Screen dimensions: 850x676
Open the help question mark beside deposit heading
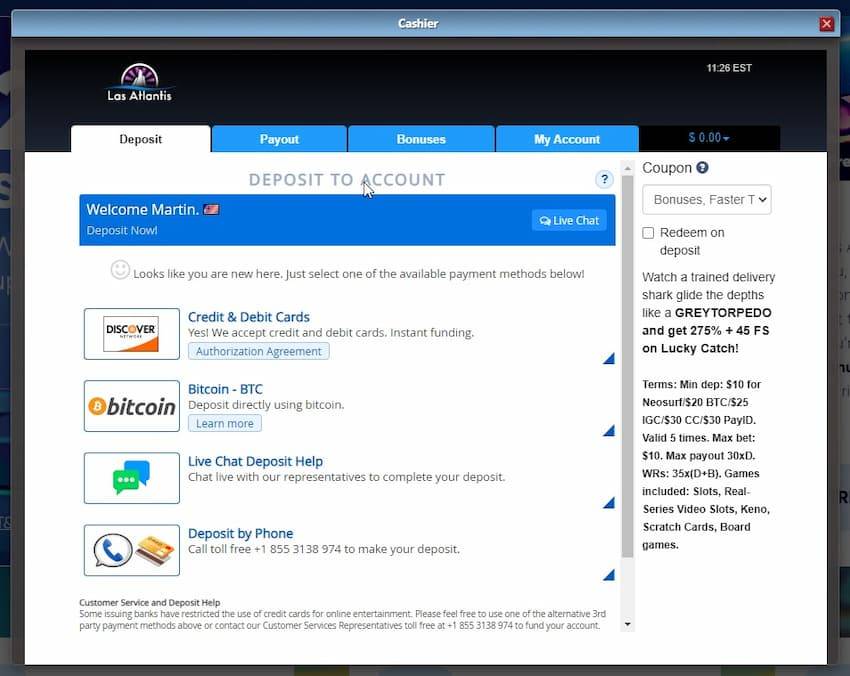[604, 180]
